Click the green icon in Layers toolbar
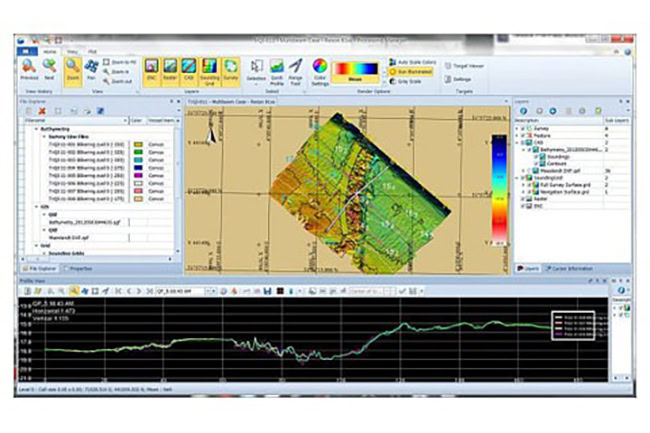This screenshot has width=650, height=433. (x=598, y=111)
